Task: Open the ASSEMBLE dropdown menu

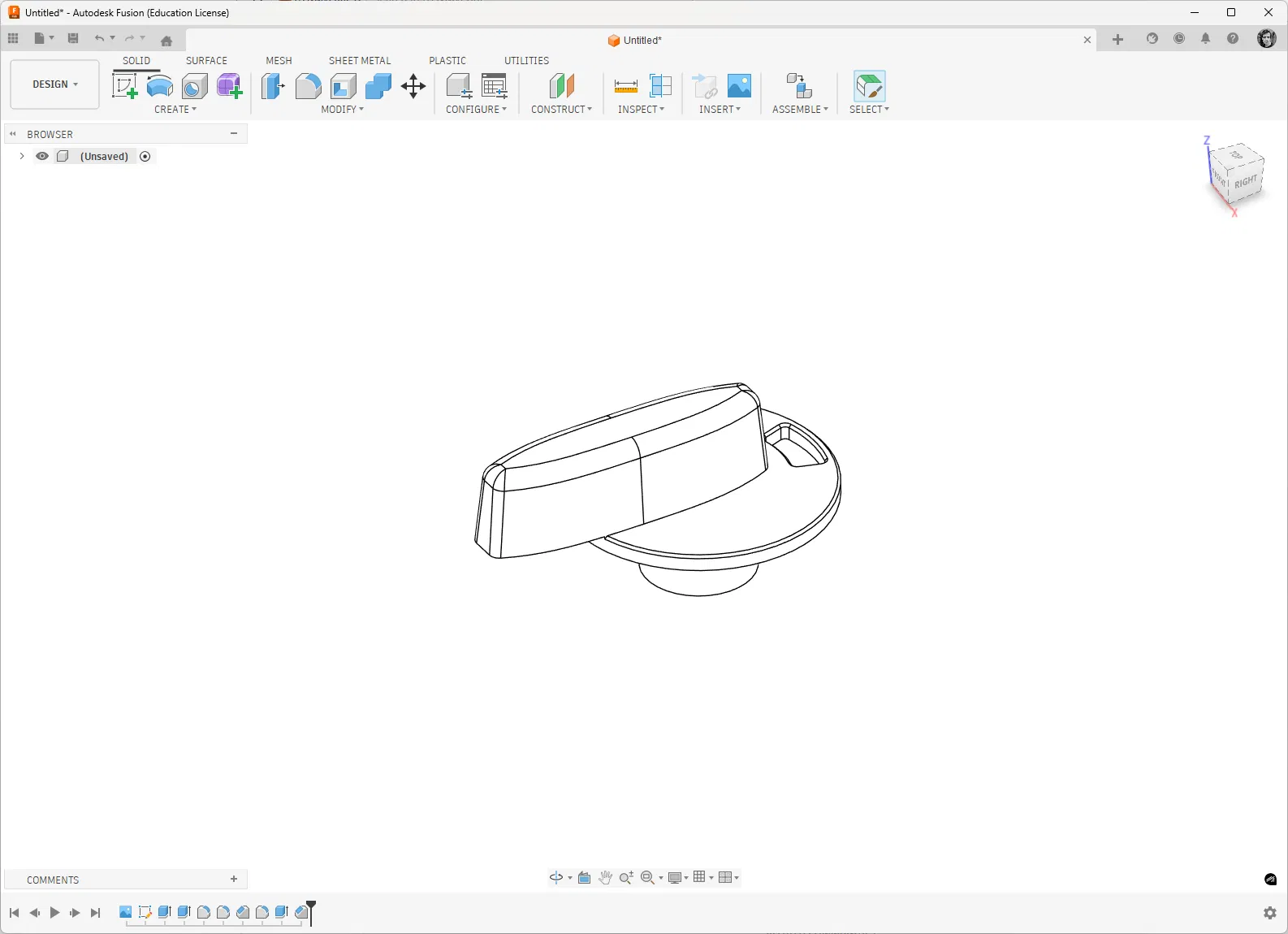Action: 801,110
